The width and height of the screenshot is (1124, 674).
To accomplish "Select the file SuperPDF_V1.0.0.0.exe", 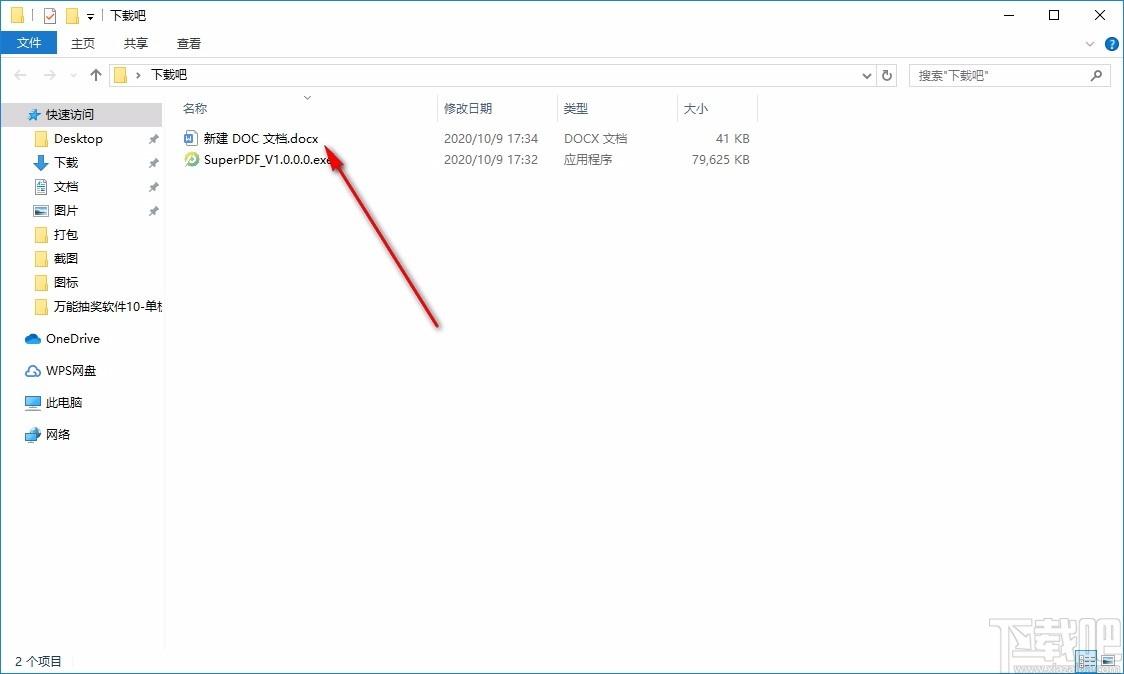I will 267,159.
